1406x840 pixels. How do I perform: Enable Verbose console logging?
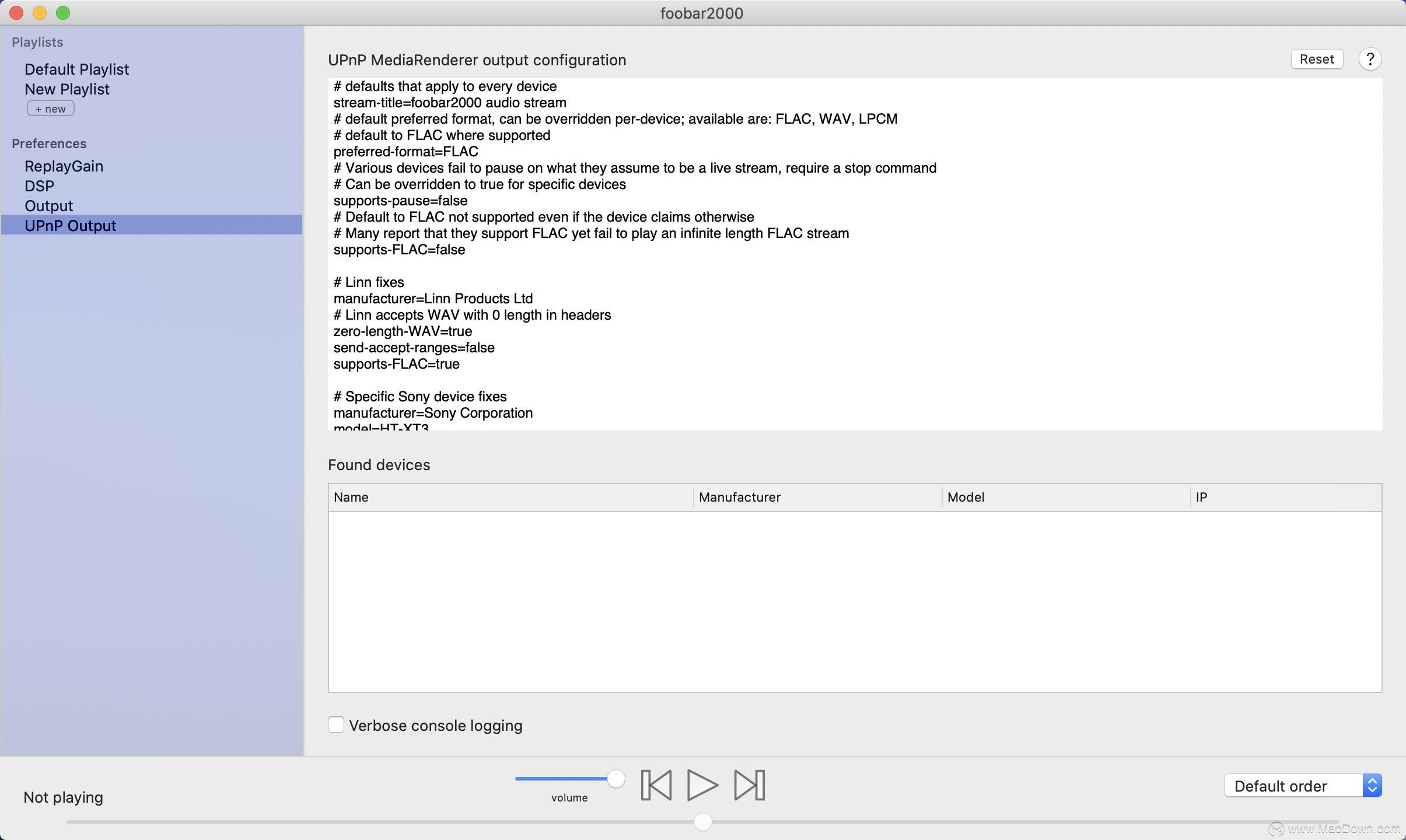(335, 724)
